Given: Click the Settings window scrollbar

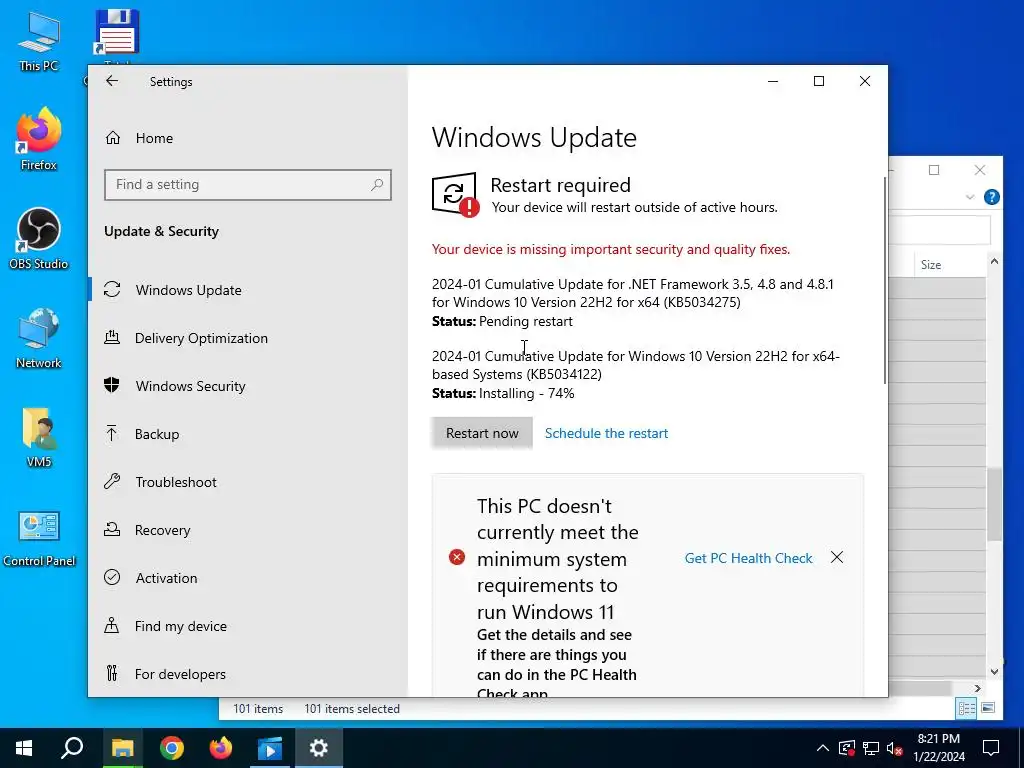Looking at the screenshot, I should [885, 281].
